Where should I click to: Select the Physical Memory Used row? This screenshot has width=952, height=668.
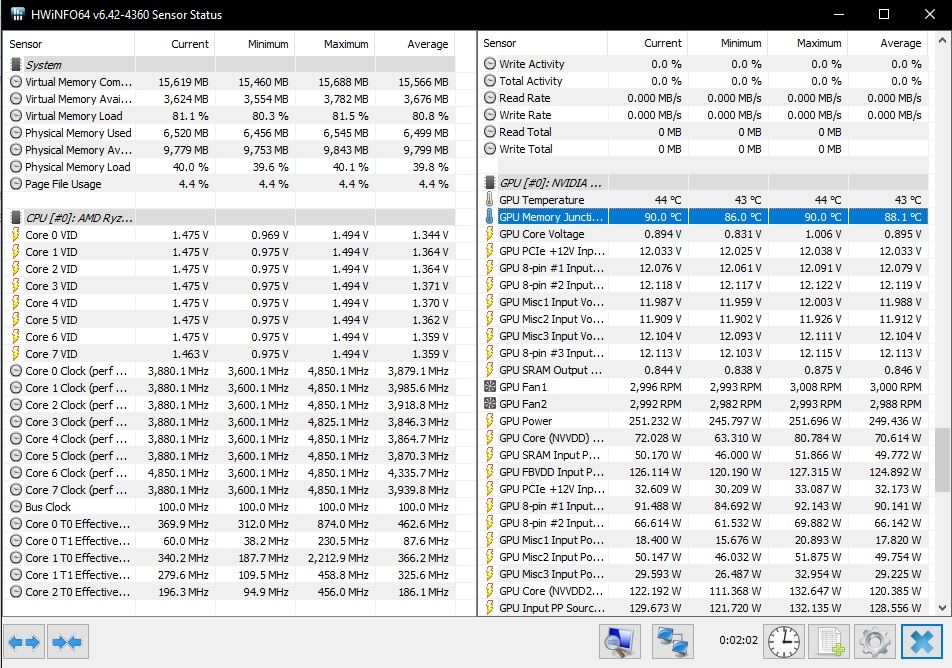pyautogui.click(x=232, y=132)
